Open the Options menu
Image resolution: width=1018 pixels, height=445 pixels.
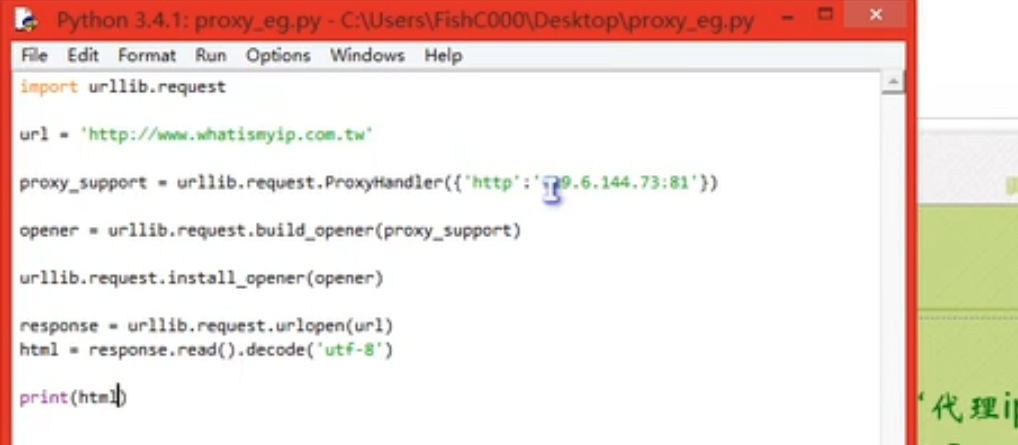click(x=278, y=56)
